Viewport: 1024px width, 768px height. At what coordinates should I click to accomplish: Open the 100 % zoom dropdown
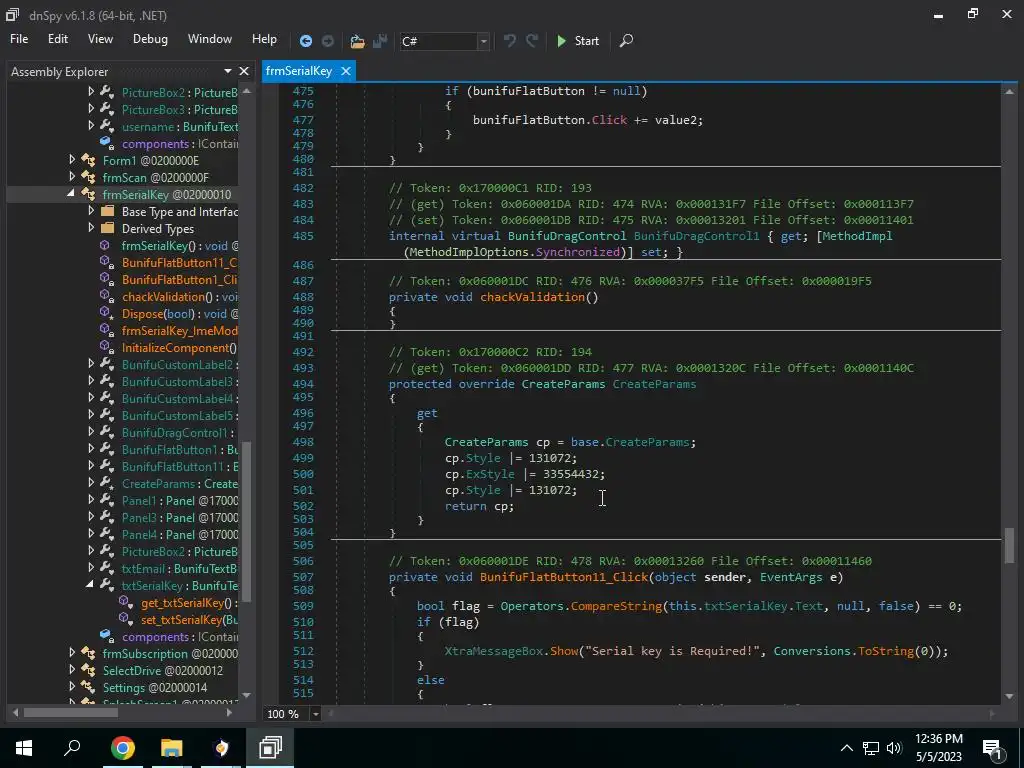315,714
